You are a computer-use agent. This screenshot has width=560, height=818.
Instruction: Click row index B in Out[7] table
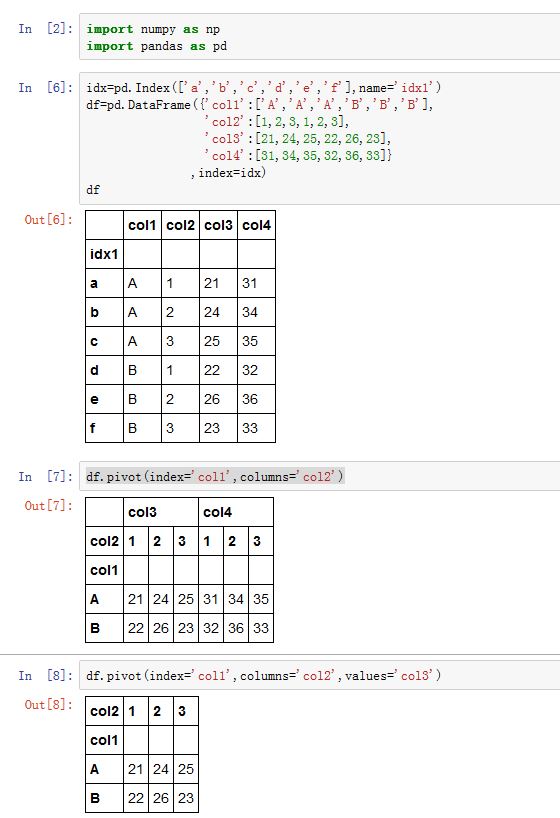point(104,628)
